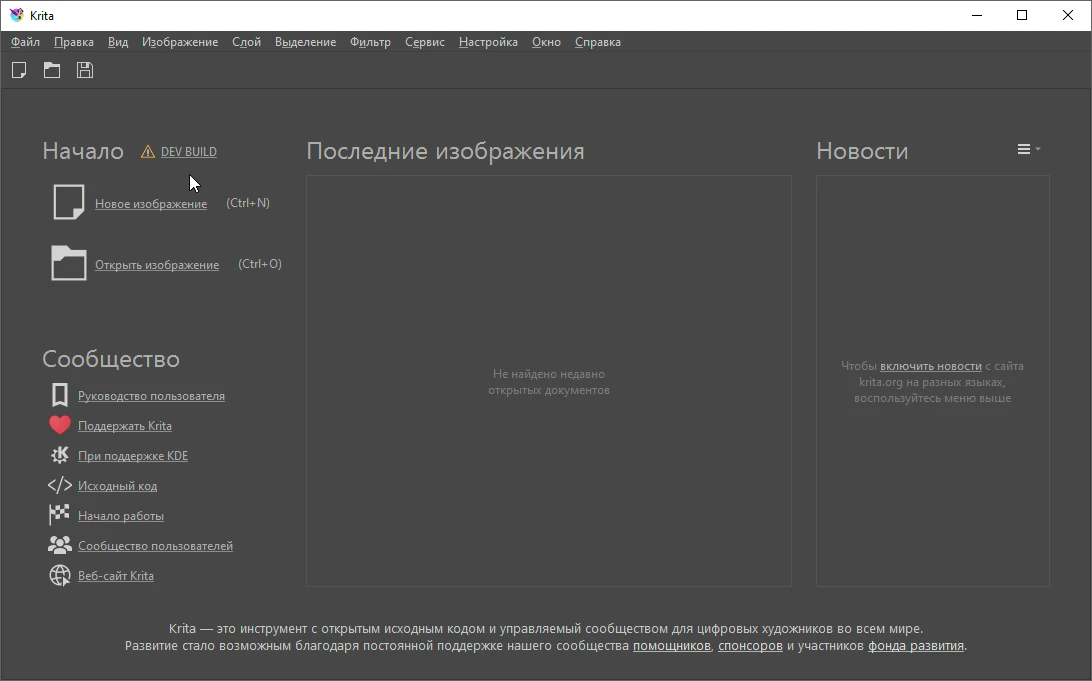Click the DEV BUILD warning triangle icon
The width and height of the screenshot is (1092, 681).
(x=148, y=151)
